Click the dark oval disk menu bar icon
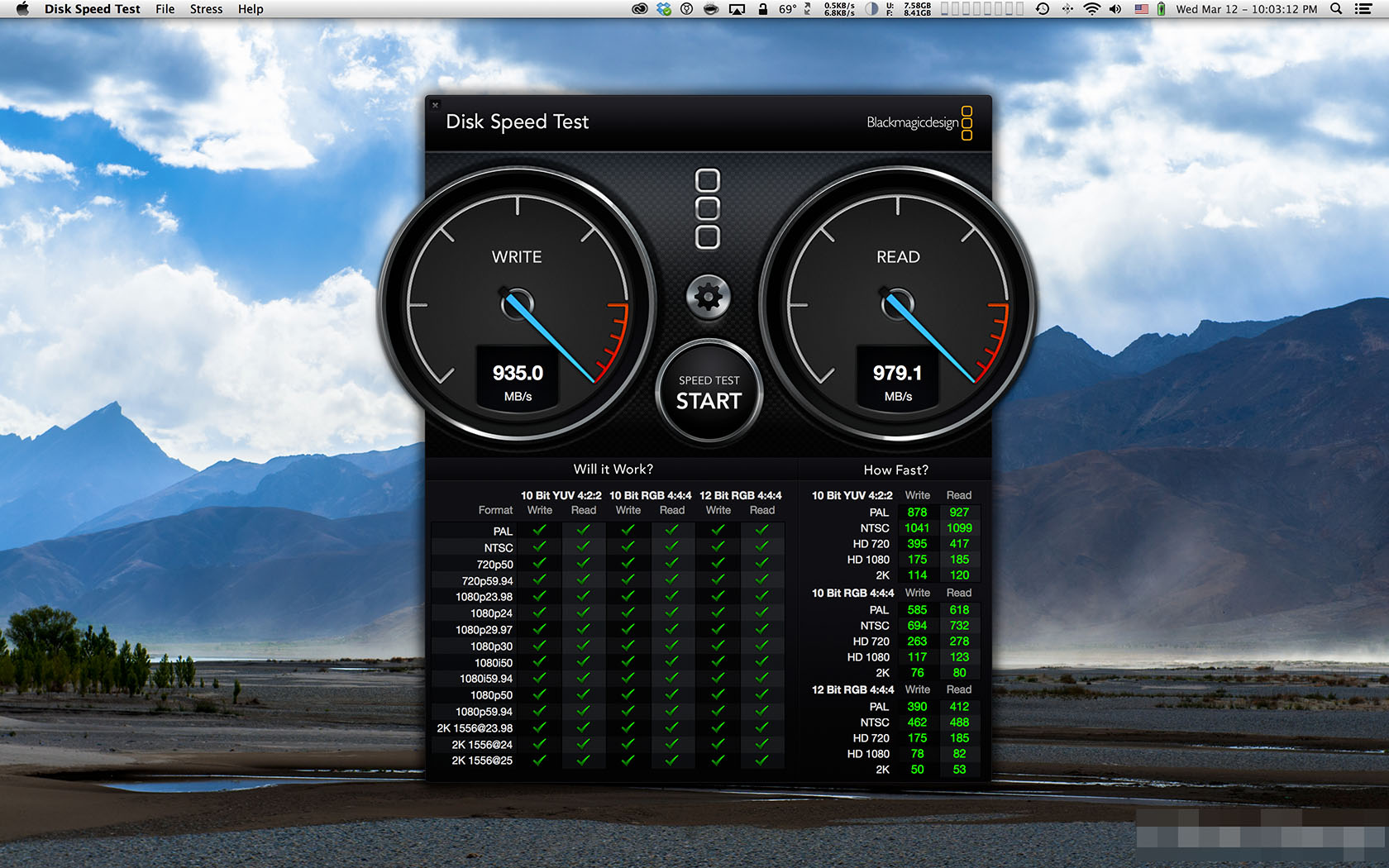 (x=710, y=9)
